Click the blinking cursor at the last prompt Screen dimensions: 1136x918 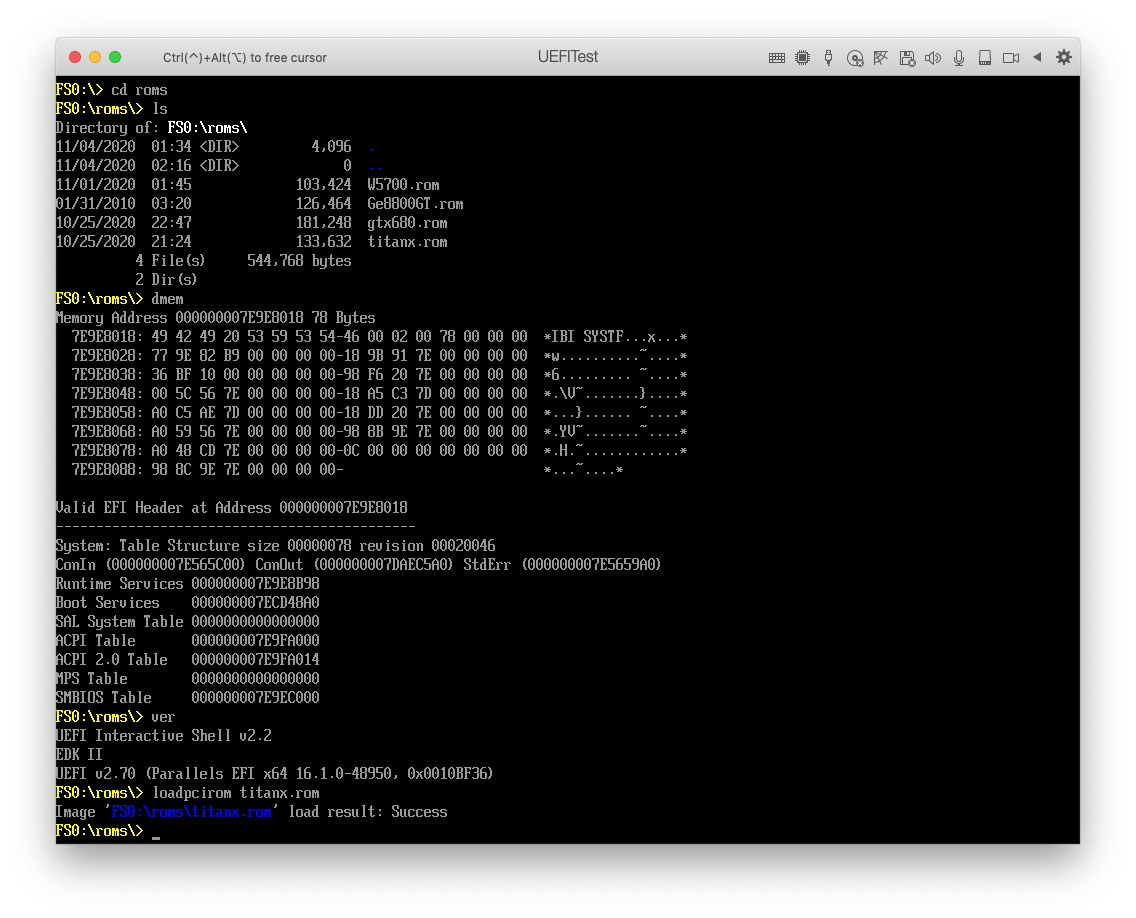[x=156, y=833]
